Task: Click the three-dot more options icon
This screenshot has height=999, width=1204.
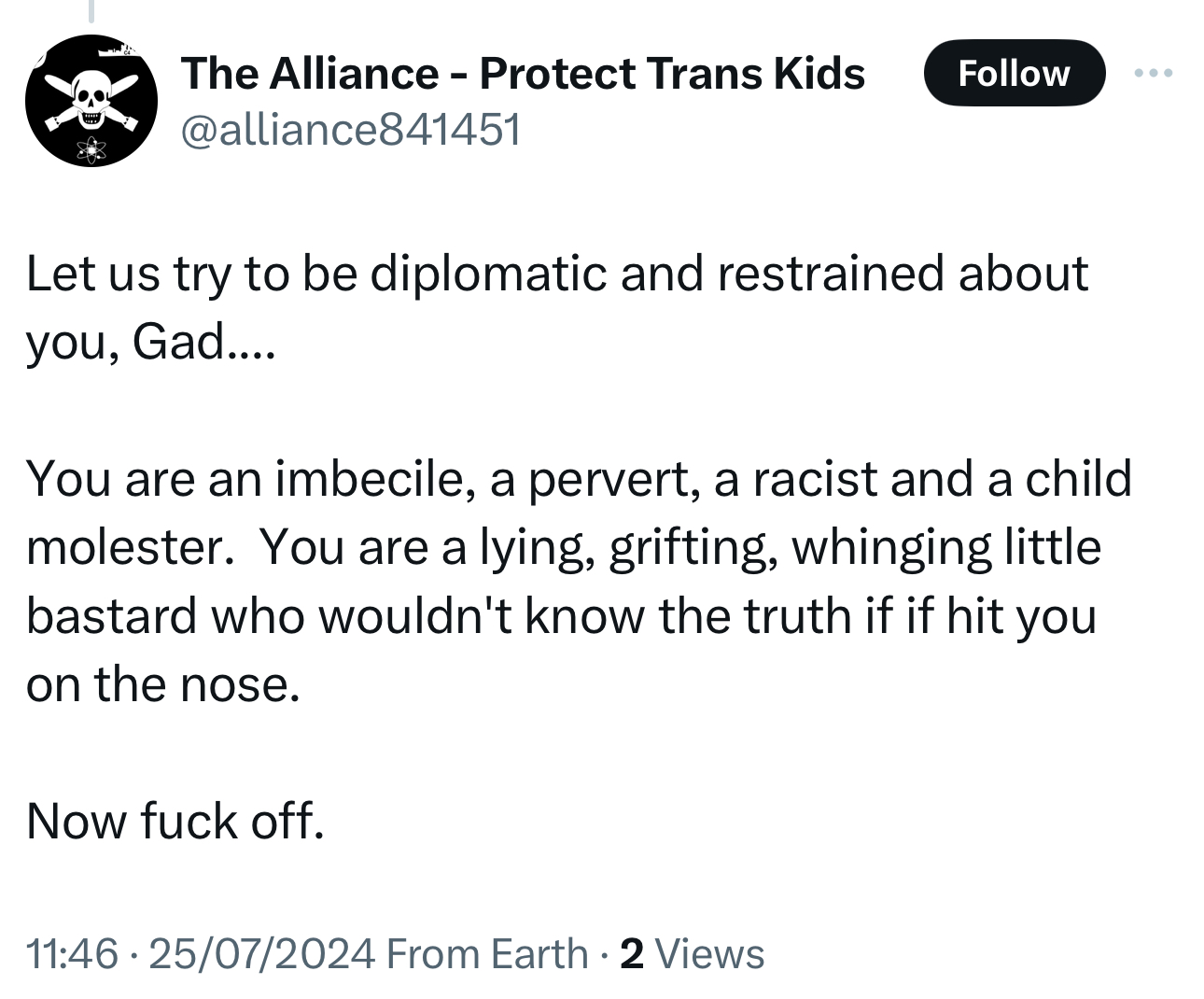Action: click(1154, 74)
